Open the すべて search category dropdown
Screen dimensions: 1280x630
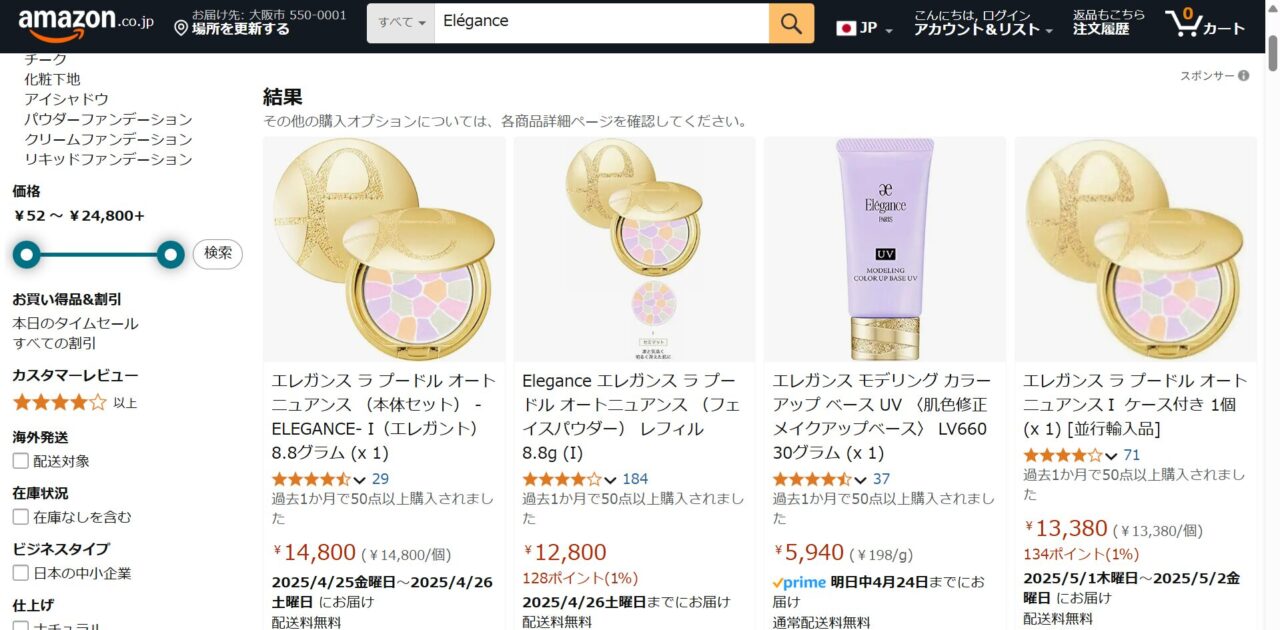[x=401, y=23]
